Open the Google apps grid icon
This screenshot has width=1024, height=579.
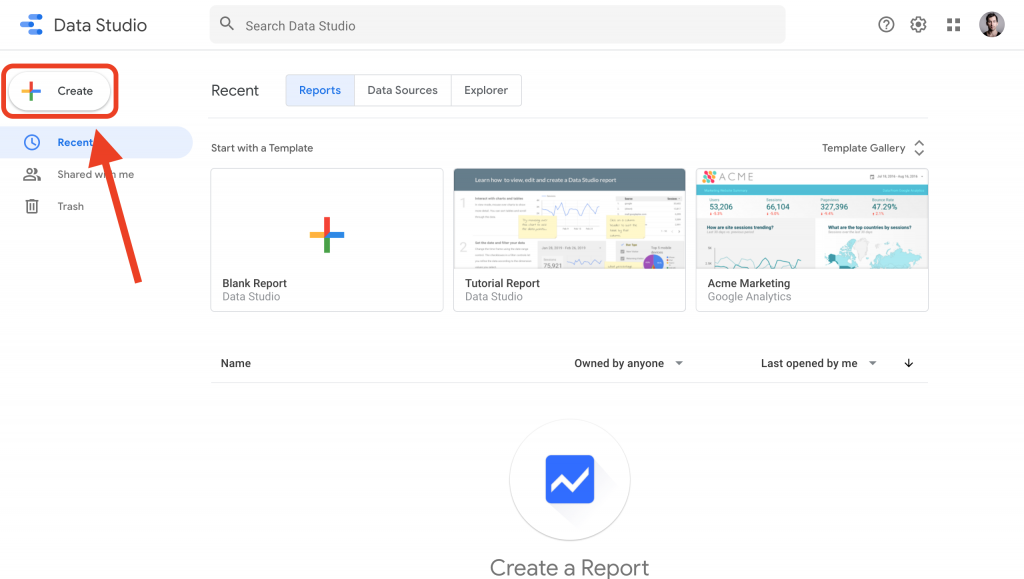click(x=953, y=25)
